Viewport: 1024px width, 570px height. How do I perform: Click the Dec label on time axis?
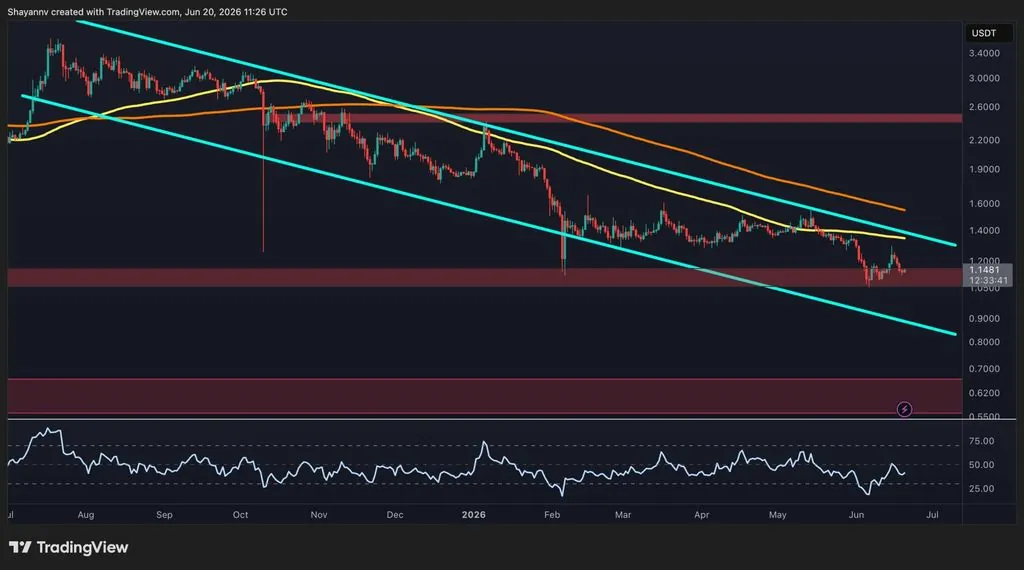pyautogui.click(x=394, y=515)
